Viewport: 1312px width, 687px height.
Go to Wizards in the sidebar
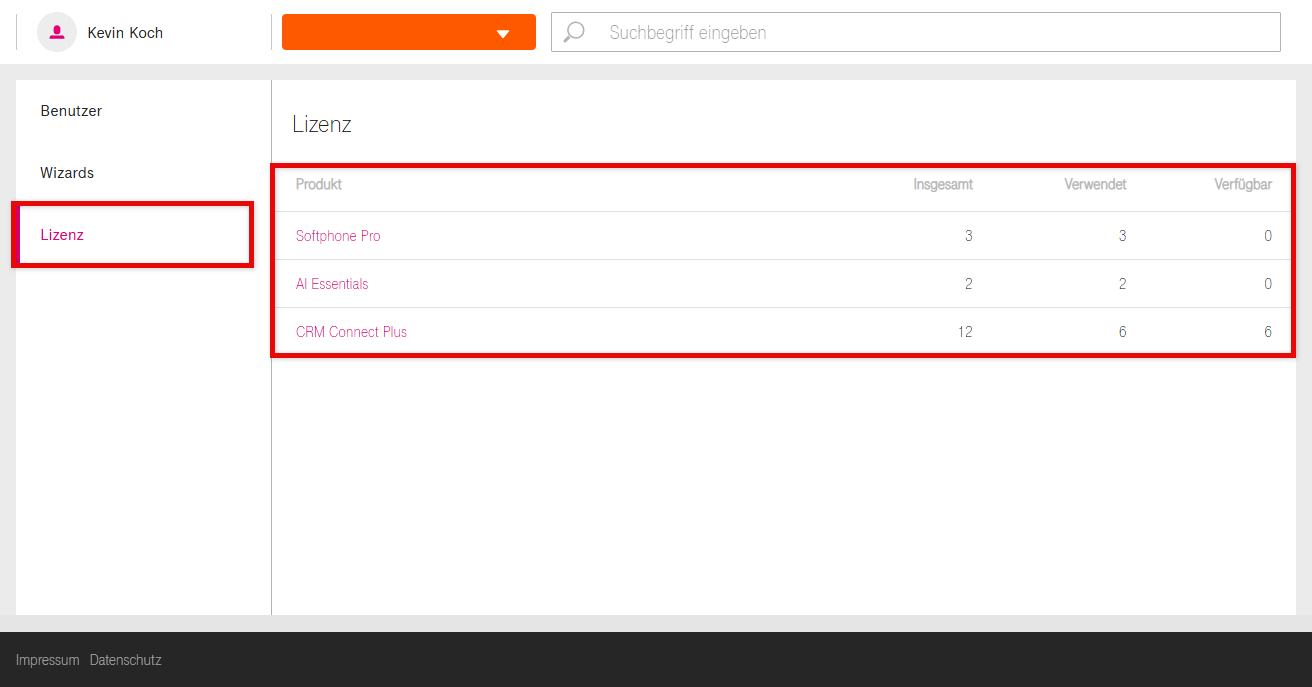point(67,173)
